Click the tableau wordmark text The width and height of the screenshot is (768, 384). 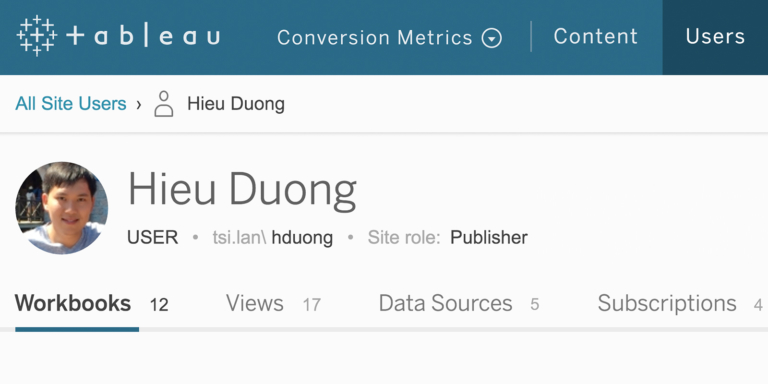coord(143,36)
